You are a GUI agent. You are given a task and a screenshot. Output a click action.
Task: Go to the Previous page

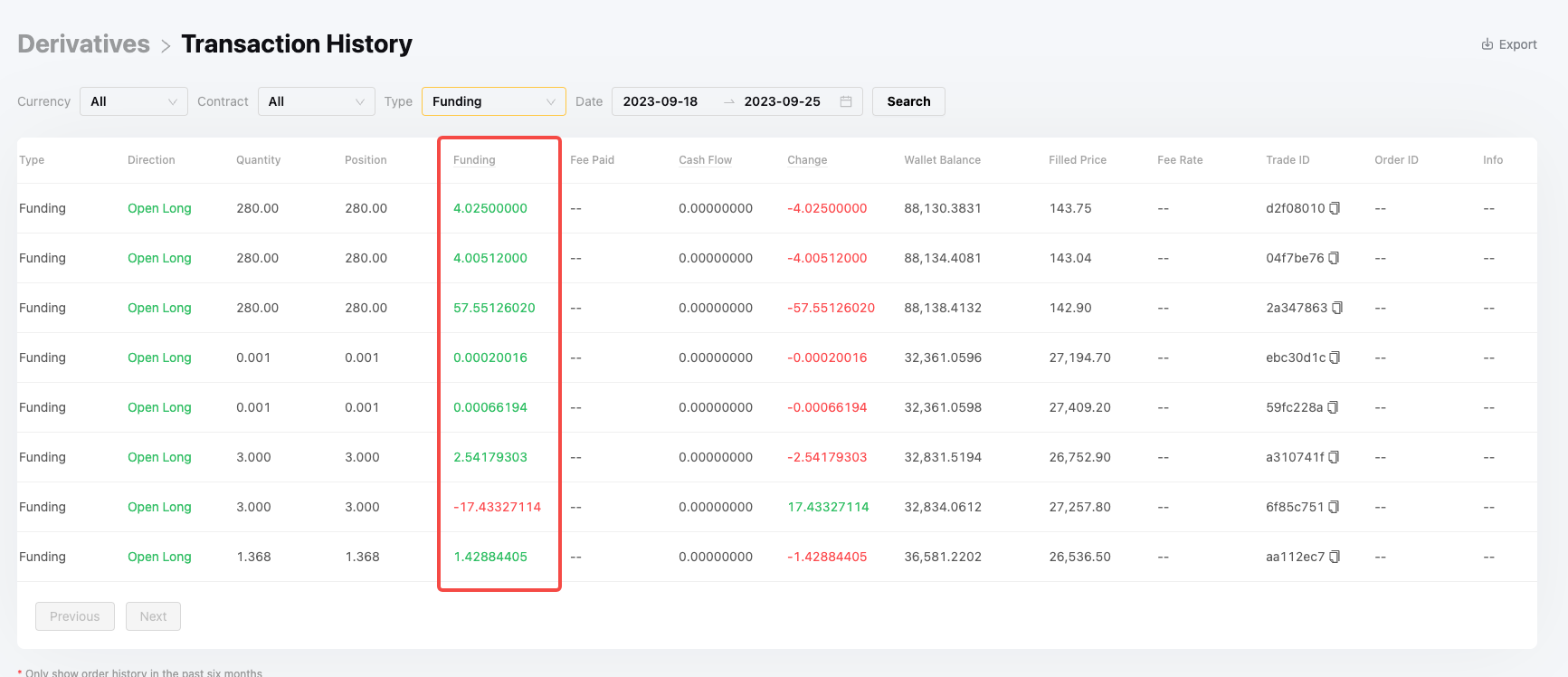click(x=75, y=616)
